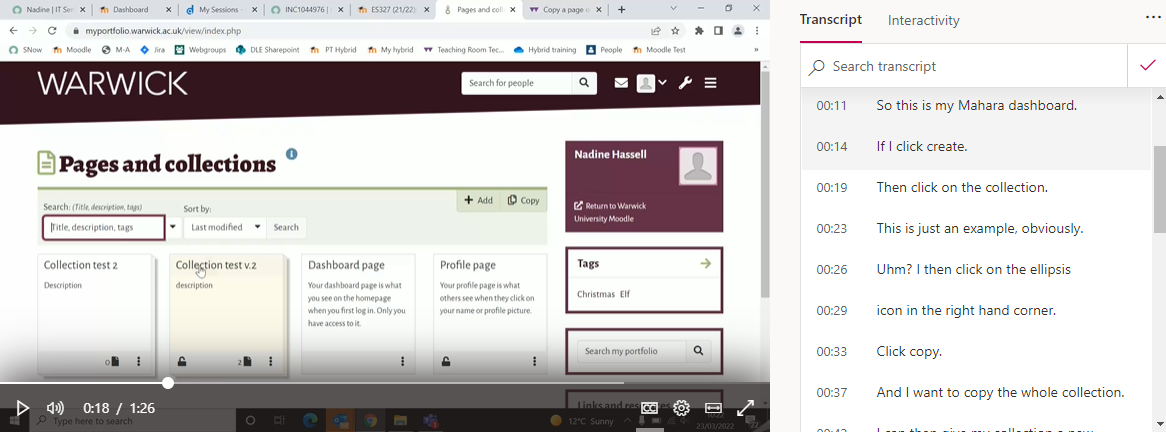Play the video
Viewport: 1166px width, 432px height.
[22, 408]
